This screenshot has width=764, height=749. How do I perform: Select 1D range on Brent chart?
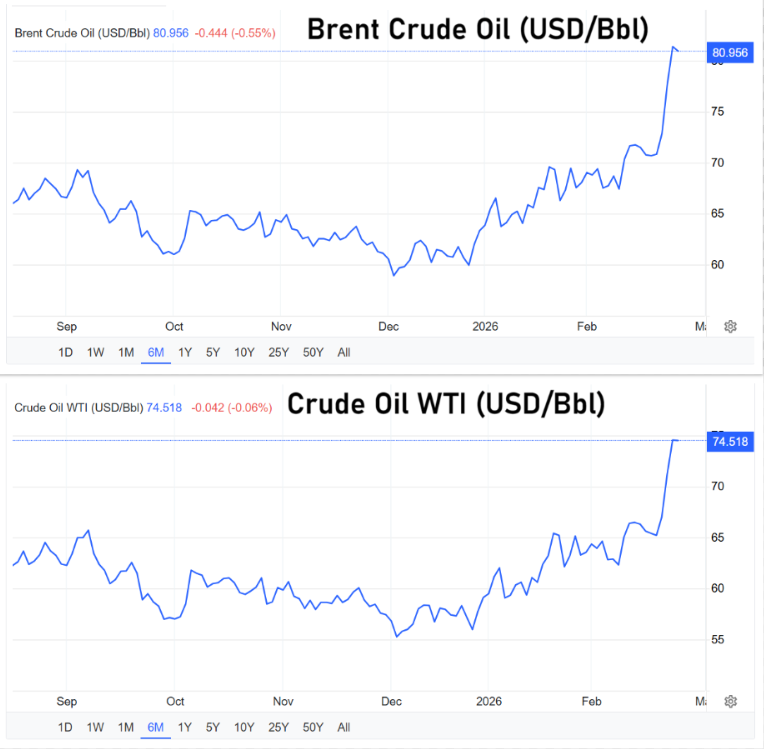point(65,352)
